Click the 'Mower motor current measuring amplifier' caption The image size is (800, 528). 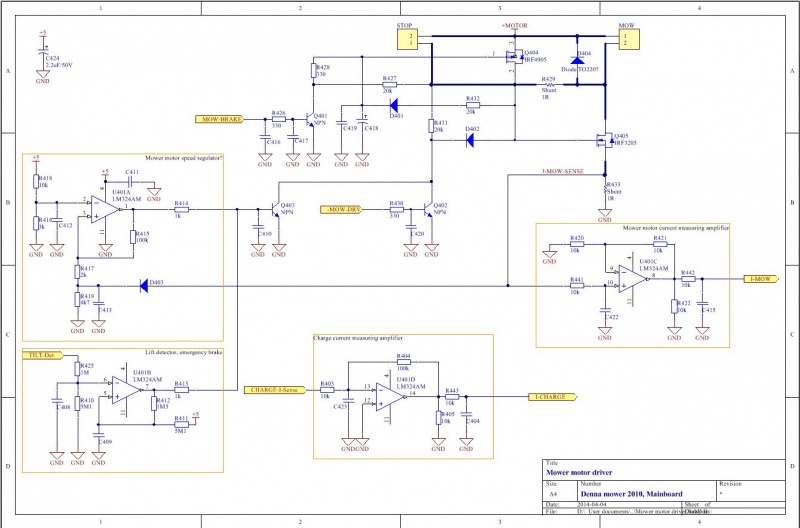click(676, 228)
